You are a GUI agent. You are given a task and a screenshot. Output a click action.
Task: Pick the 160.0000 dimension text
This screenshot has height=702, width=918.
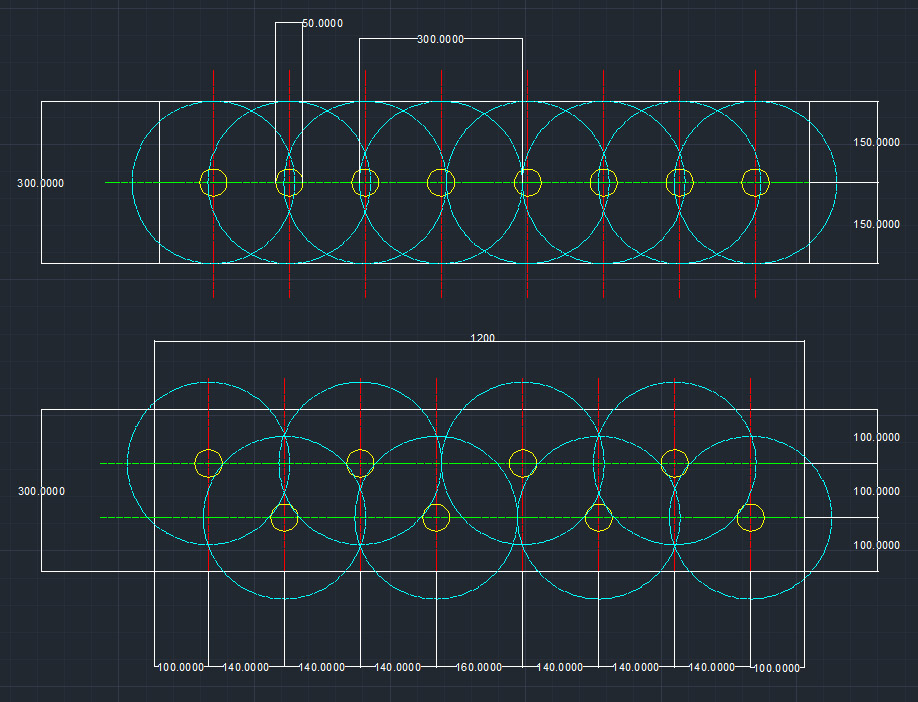point(479,667)
